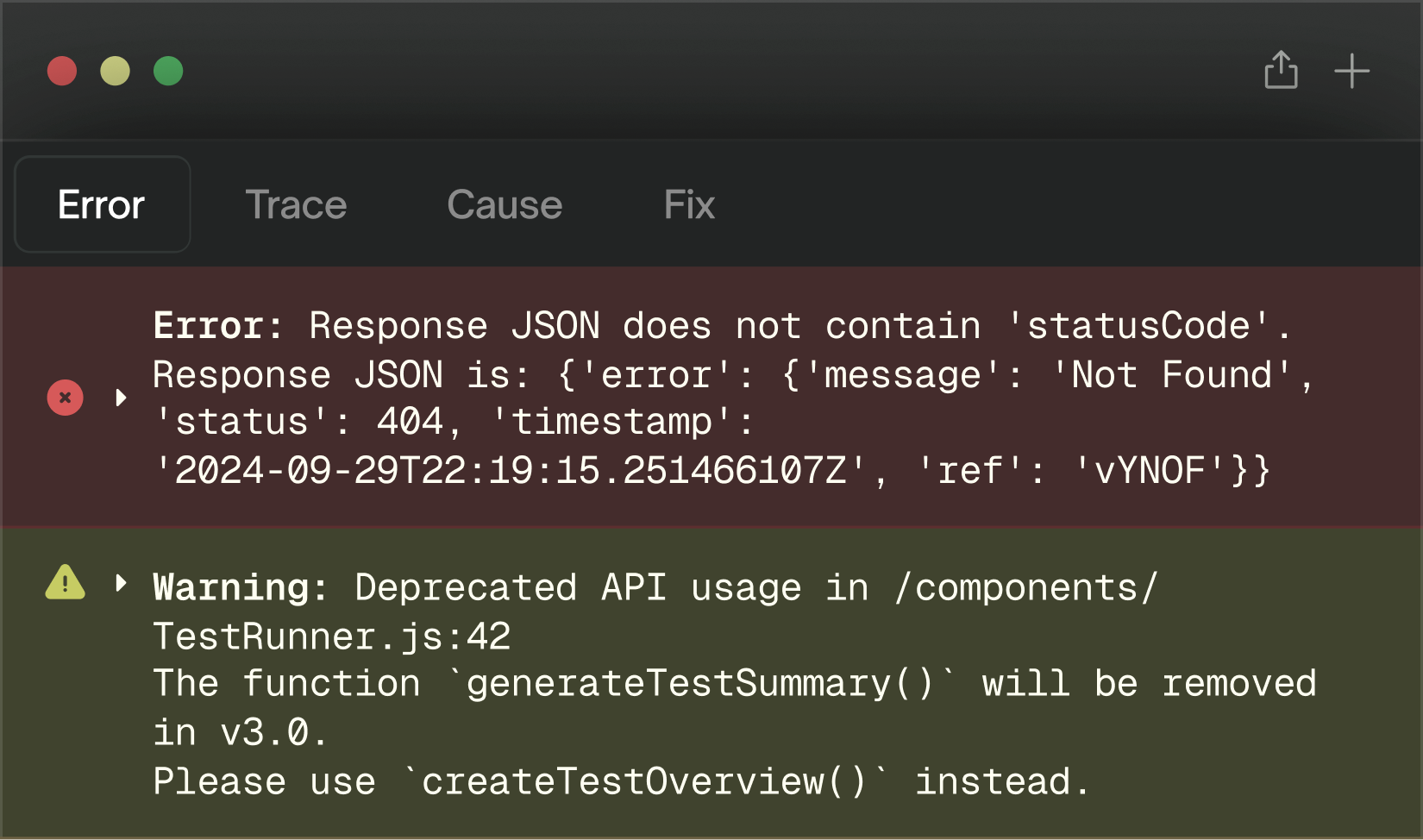This screenshot has height=840, width=1423.
Task: Click the bold 'Warning:' label text
Action: 241,587
